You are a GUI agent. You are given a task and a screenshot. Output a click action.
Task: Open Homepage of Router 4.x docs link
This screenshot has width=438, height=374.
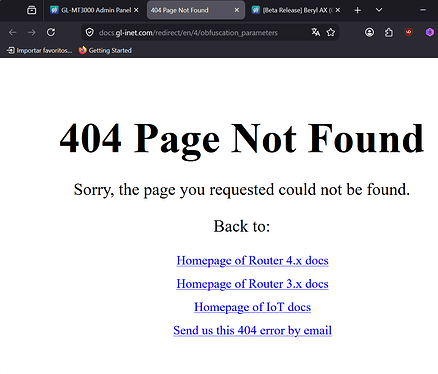pyautogui.click(x=252, y=260)
